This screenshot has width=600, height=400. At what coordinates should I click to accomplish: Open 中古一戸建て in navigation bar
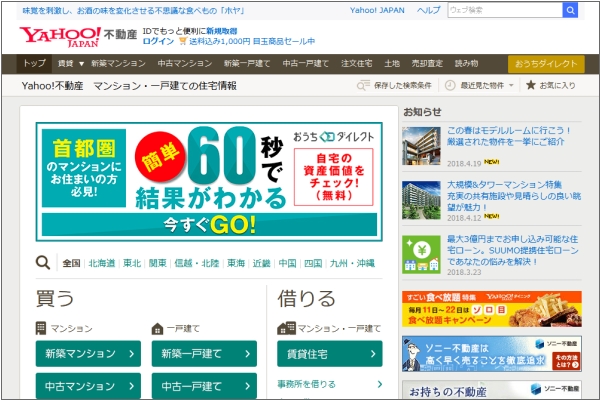(306, 64)
